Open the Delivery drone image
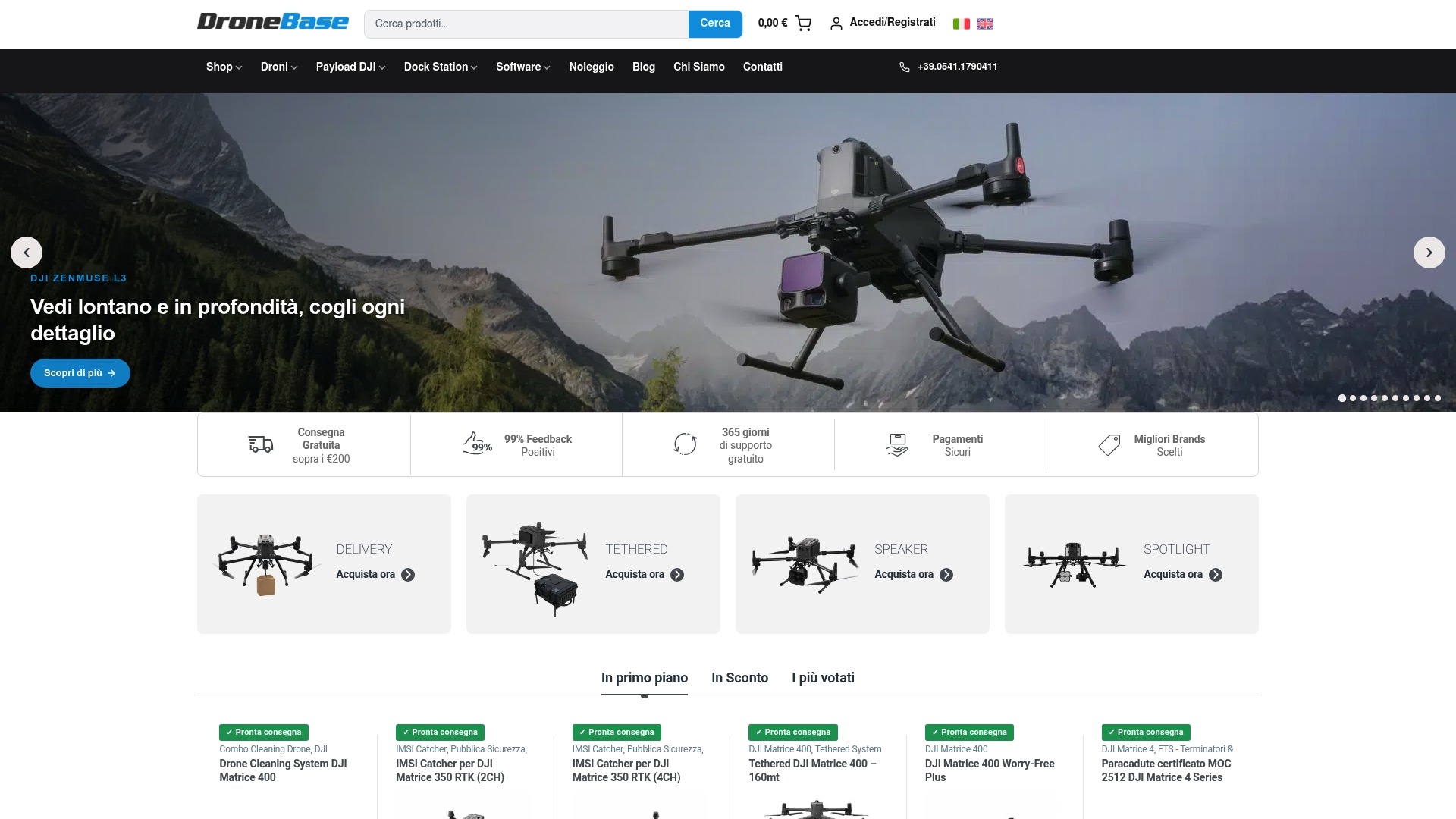 265,564
